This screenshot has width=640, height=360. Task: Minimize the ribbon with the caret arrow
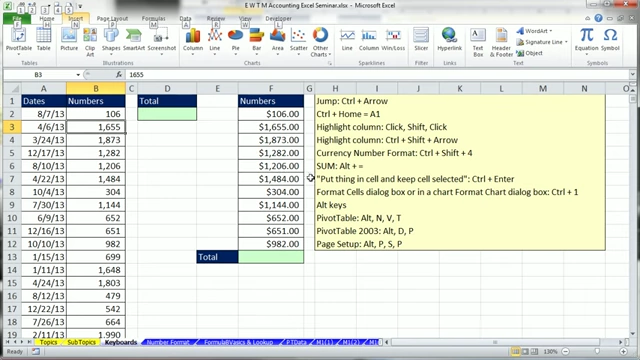click(x=587, y=18)
